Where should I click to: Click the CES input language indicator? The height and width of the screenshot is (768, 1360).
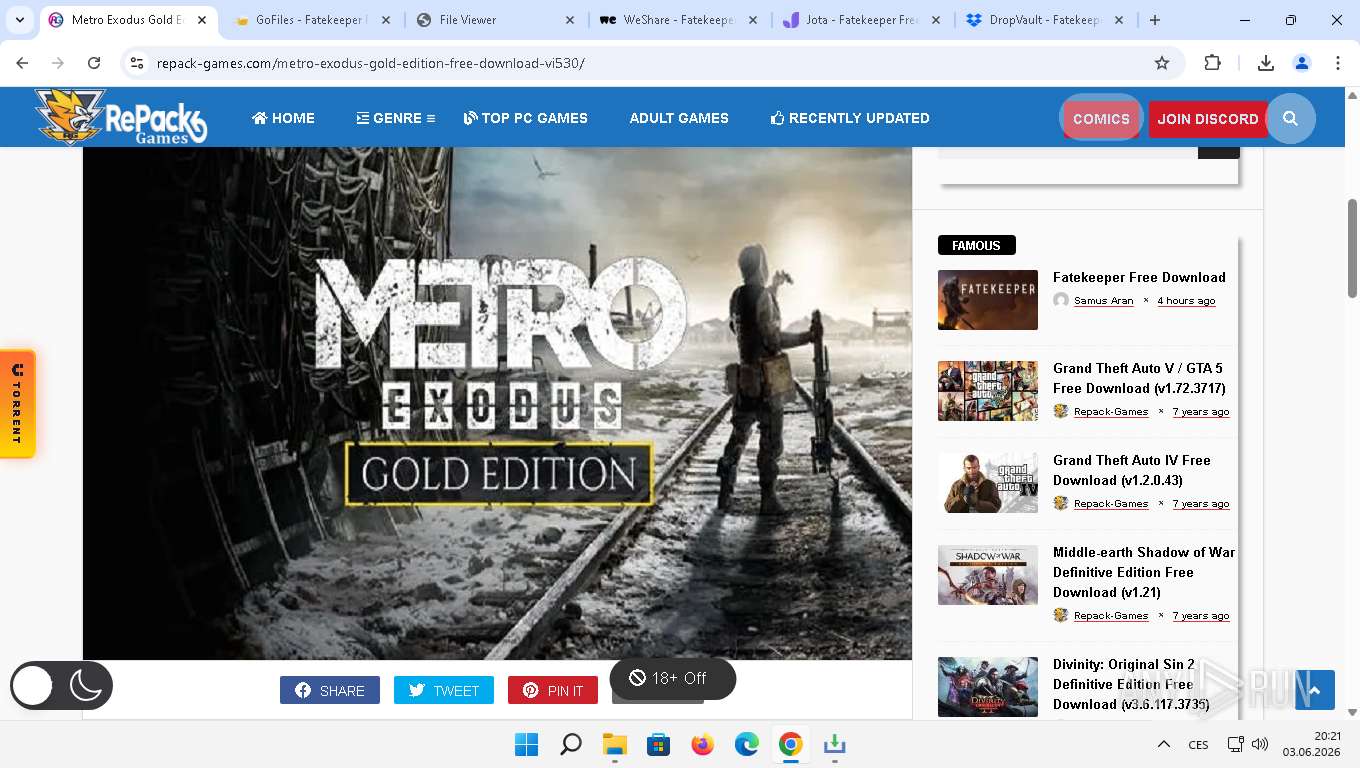1198,745
